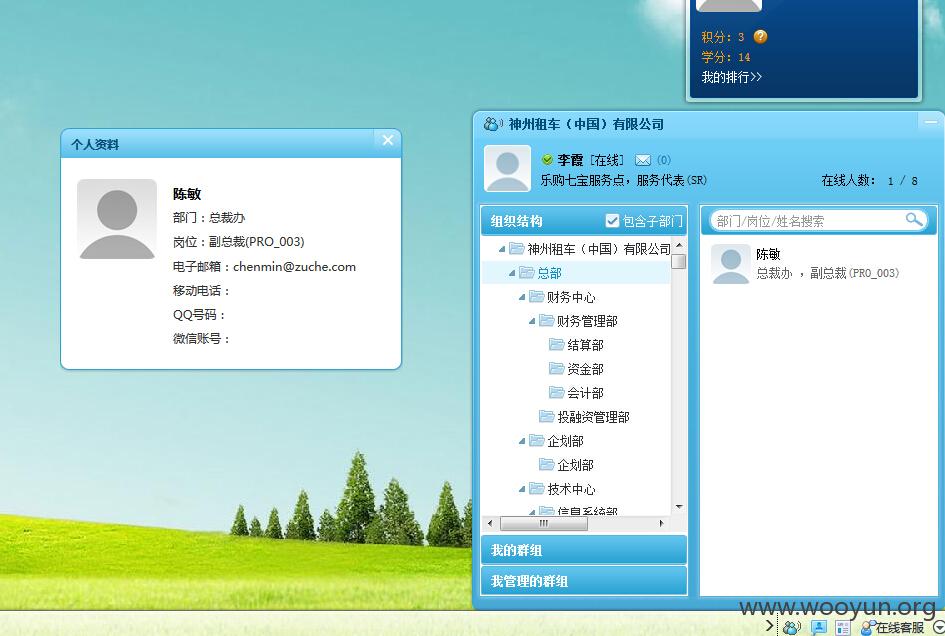Click scroll down arrow in organization tree
The image size is (945, 636).
pos(679,506)
